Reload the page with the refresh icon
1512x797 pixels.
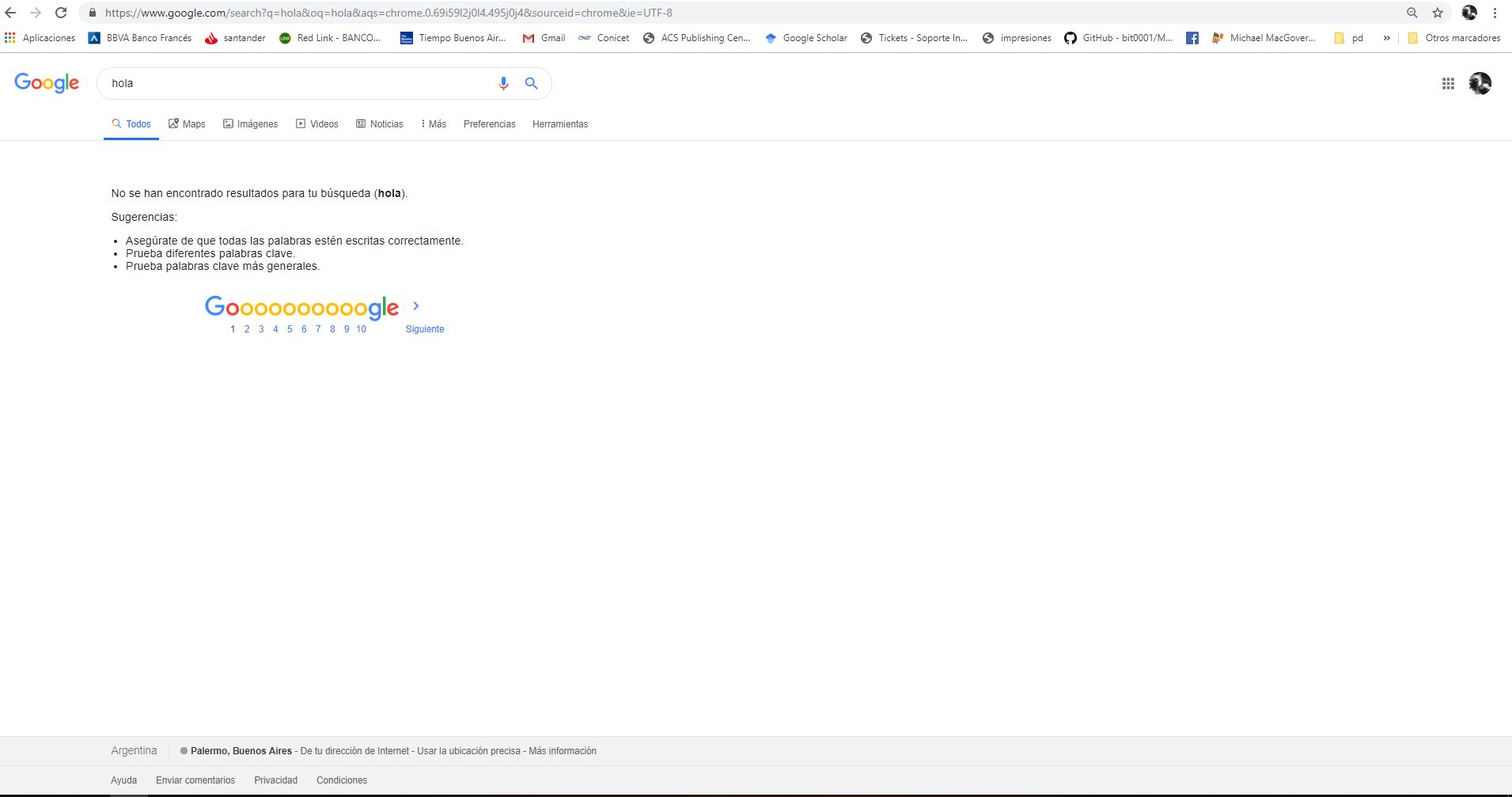pyautogui.click(x=61, y=13)
